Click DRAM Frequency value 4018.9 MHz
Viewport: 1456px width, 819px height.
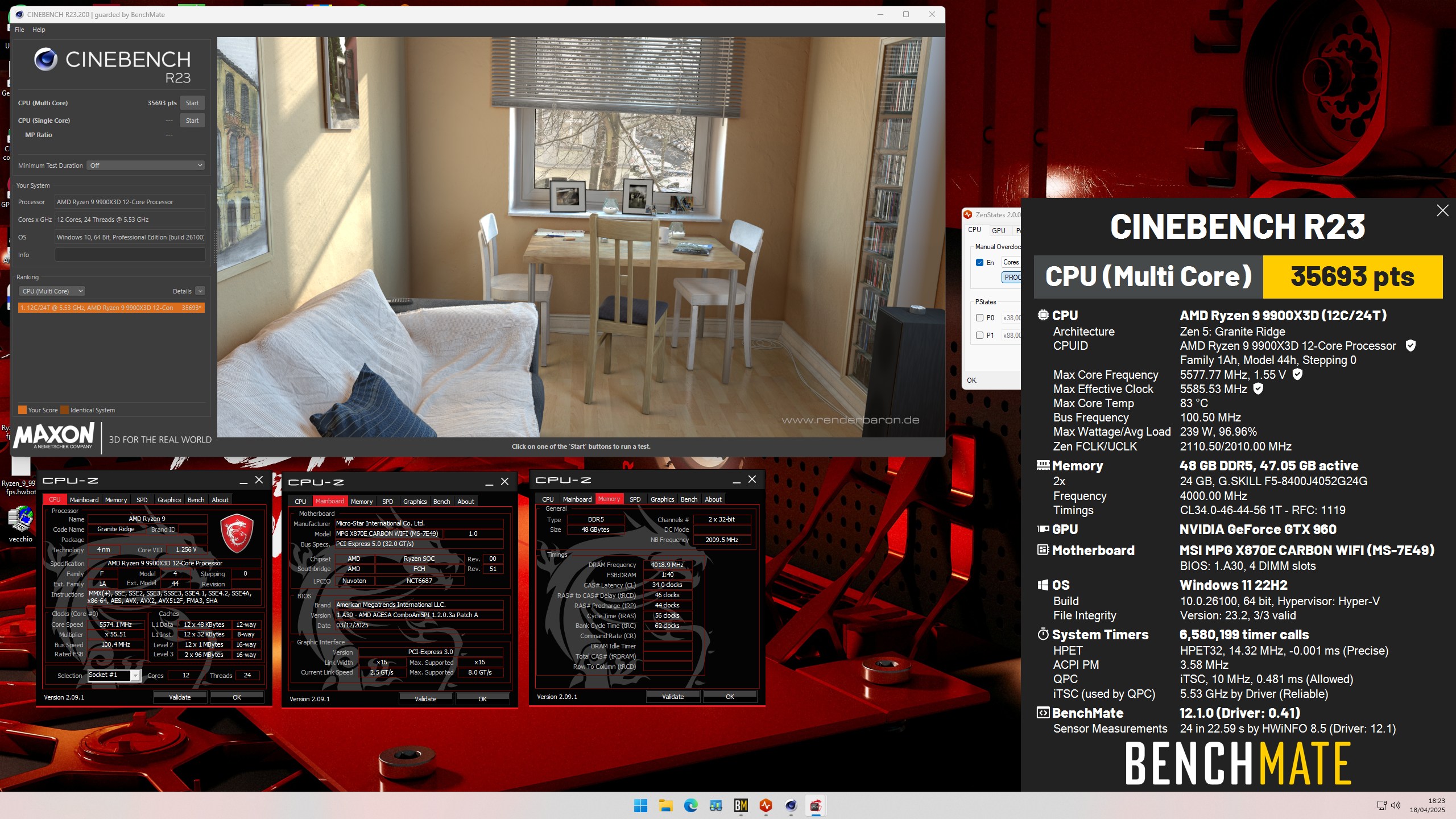[667, 565]
